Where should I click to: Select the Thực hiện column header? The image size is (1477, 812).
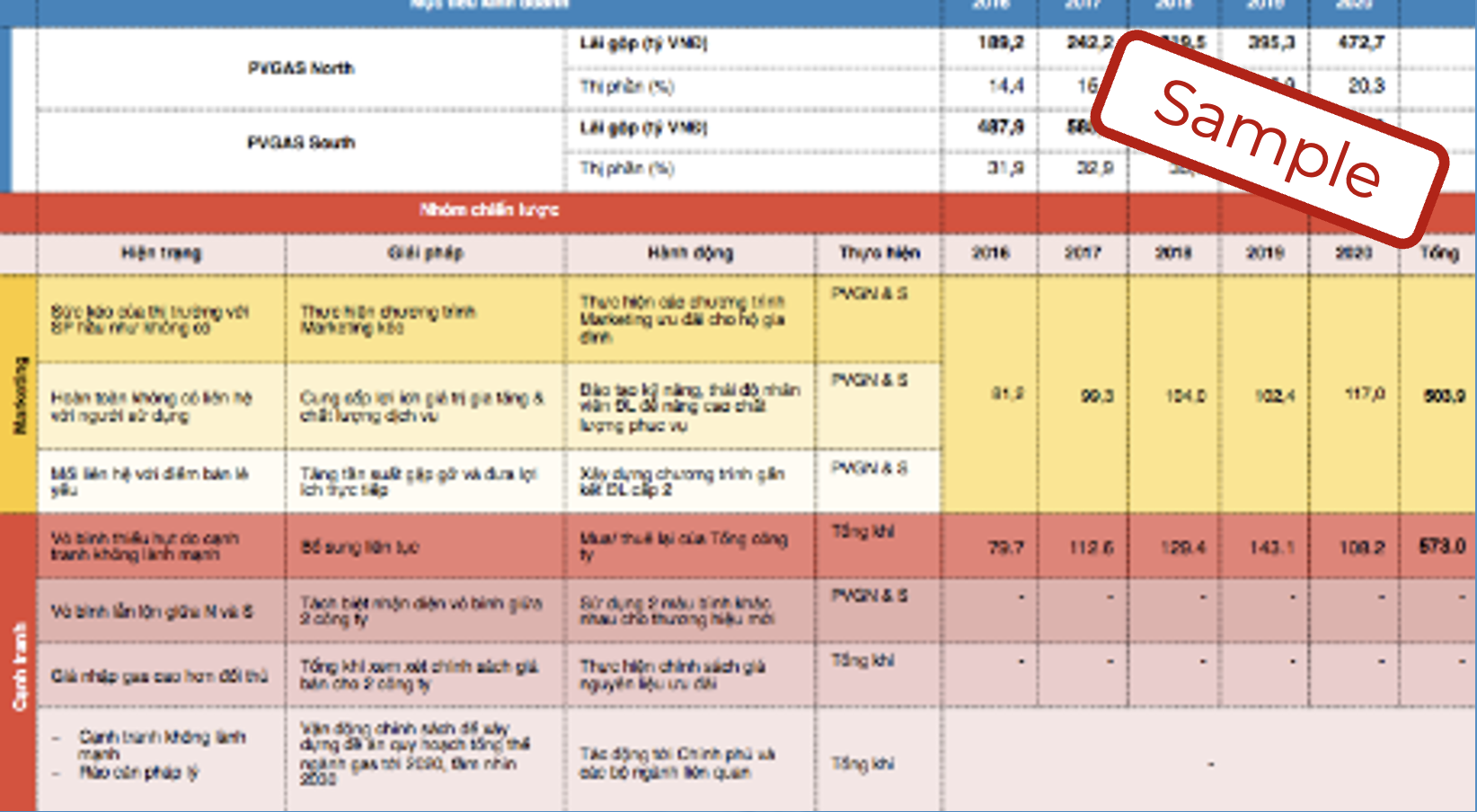[x=879, y=253]
